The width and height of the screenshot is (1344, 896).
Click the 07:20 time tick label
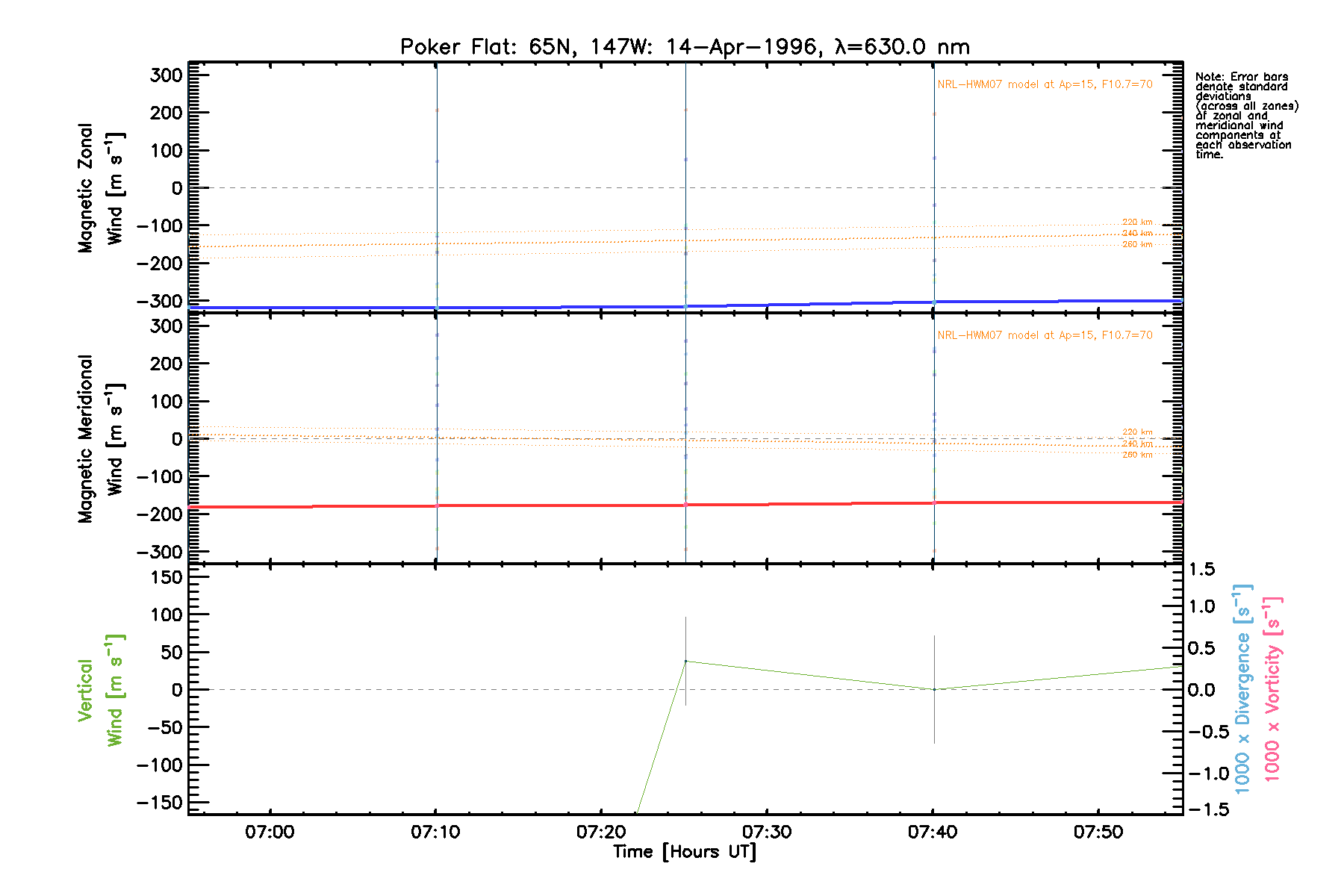[601, 833]
